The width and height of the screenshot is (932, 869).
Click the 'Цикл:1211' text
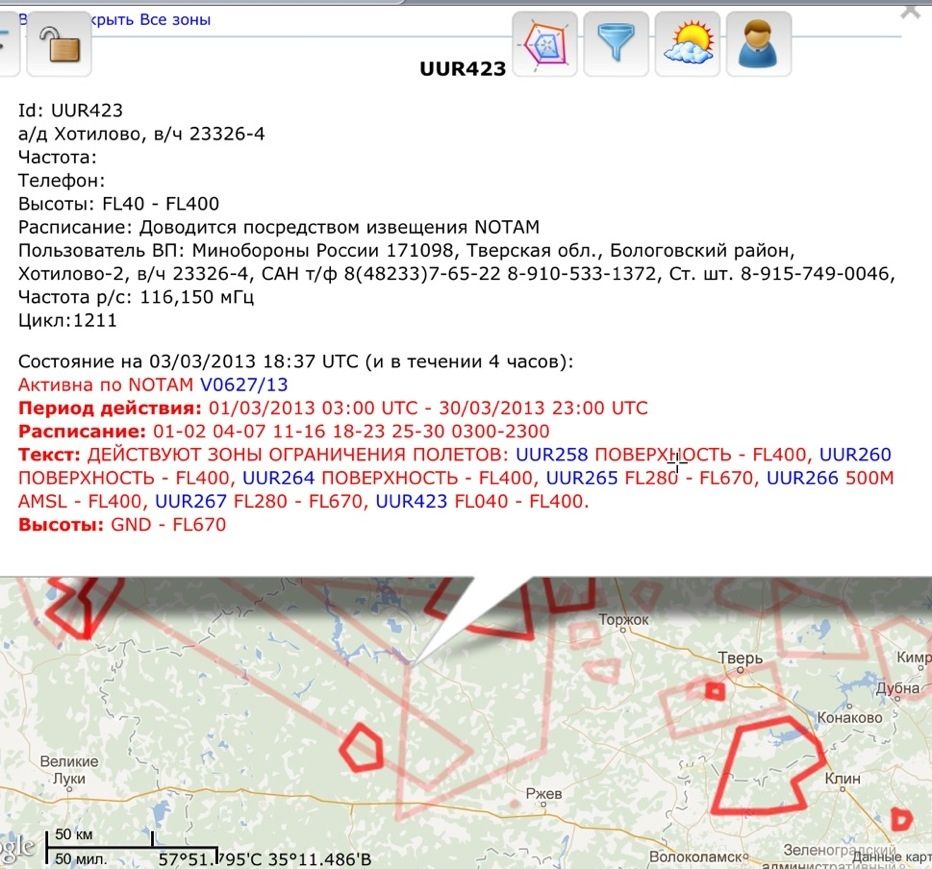[67, 320]
